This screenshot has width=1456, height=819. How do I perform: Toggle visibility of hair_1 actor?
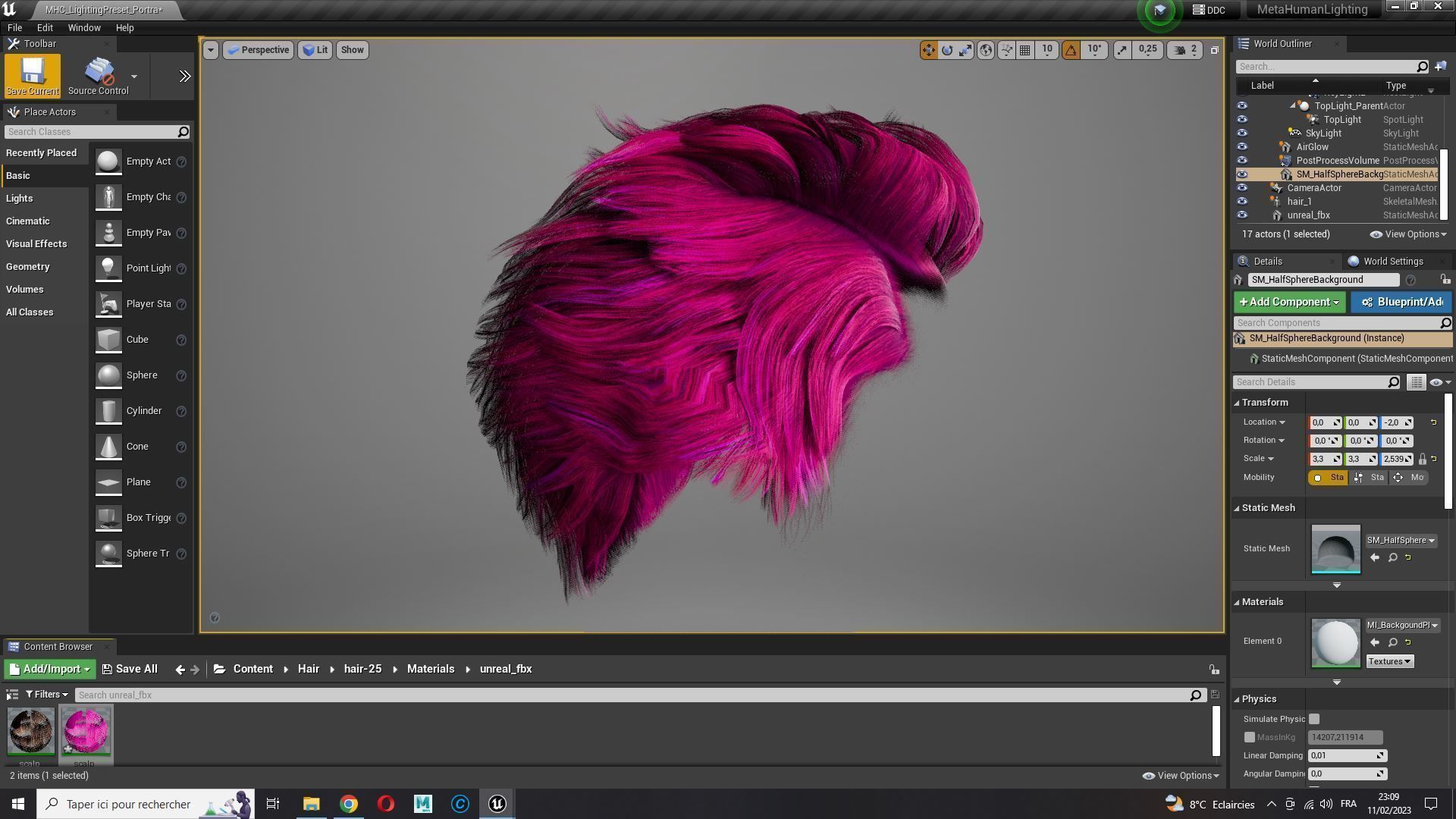point(1242,202)
